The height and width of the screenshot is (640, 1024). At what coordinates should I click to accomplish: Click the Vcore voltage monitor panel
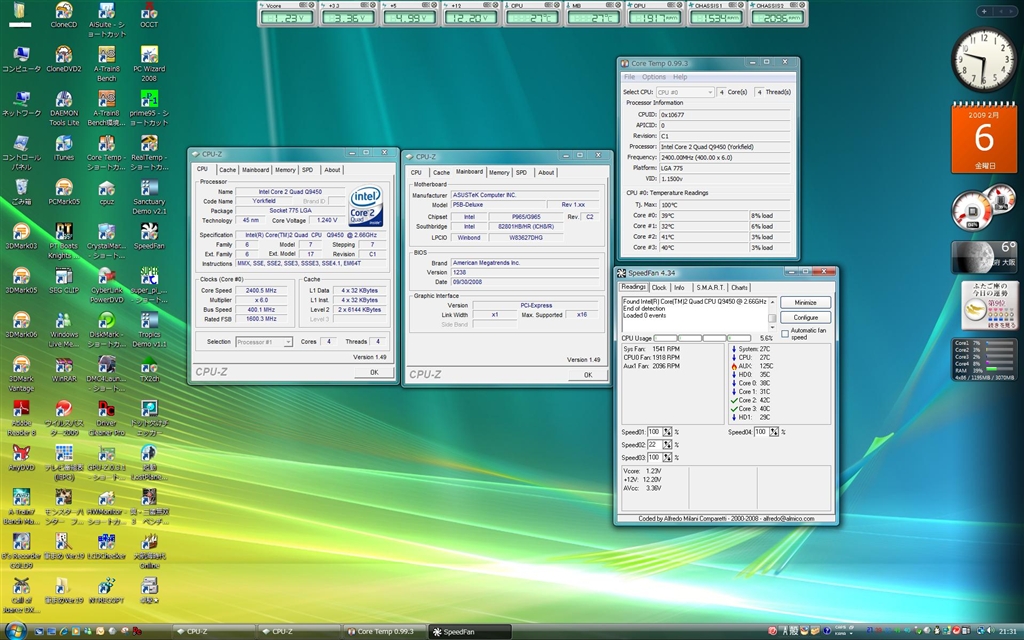[287, 14]
